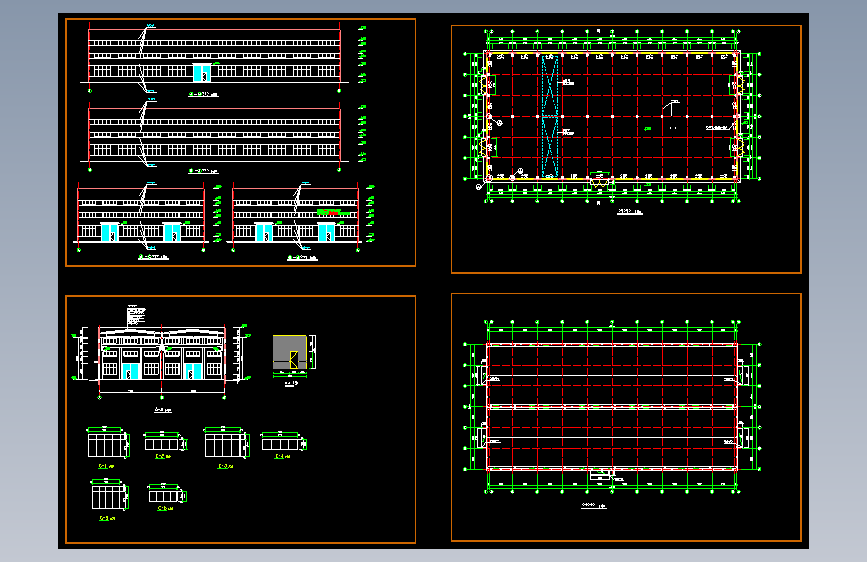Click the cyan cross-bracing bay in the floor plan

click(x=549, y=116)
